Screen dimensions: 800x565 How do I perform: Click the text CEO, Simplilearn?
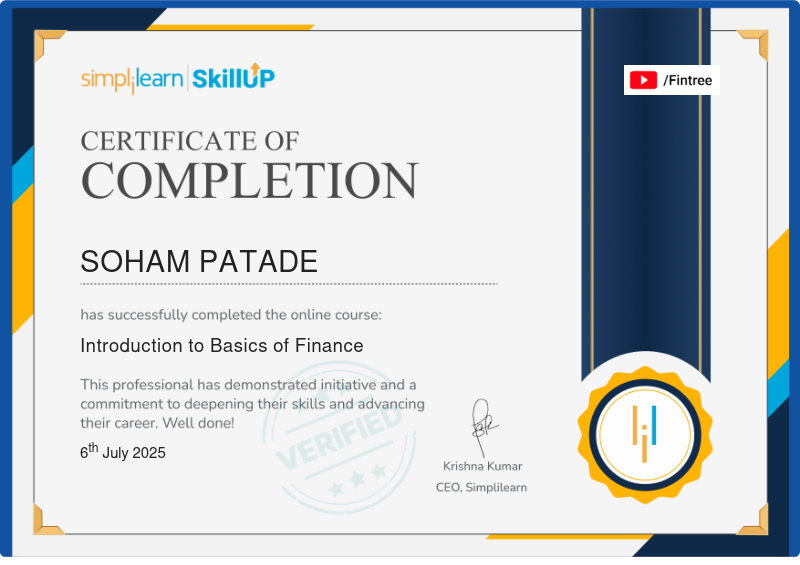(481, 487)
